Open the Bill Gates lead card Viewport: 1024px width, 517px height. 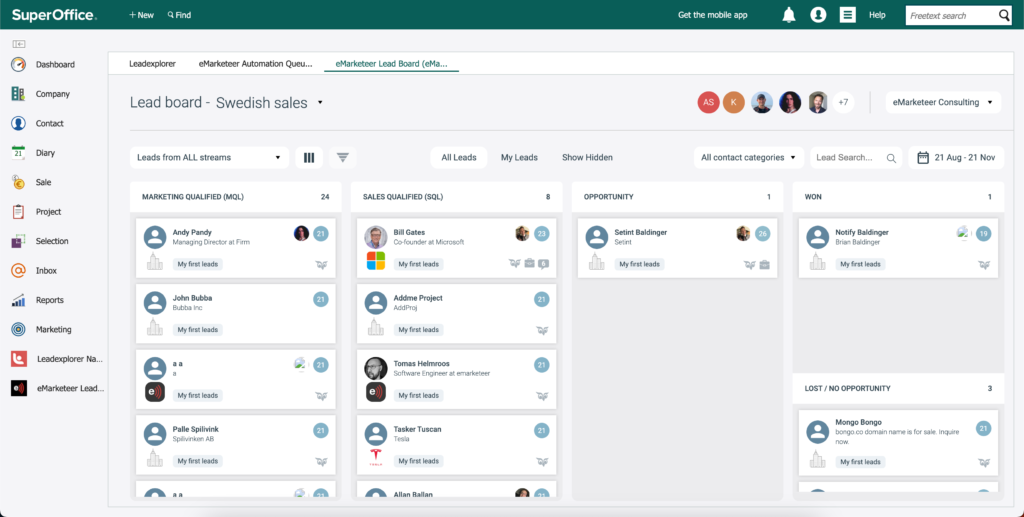[x=456, y=248]
